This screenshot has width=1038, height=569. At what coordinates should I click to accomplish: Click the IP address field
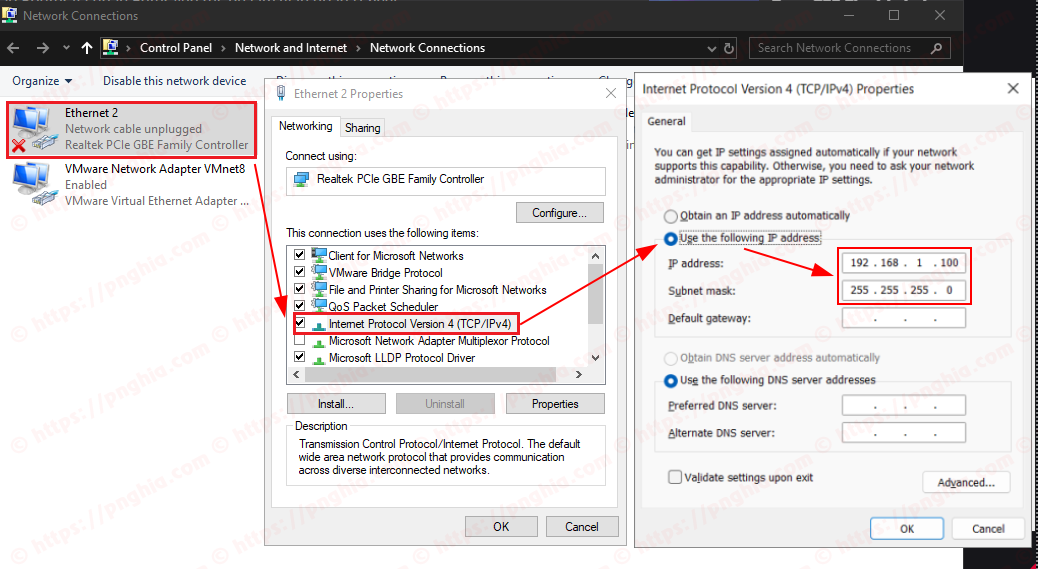pyautogui.click(x=904, y=263)
